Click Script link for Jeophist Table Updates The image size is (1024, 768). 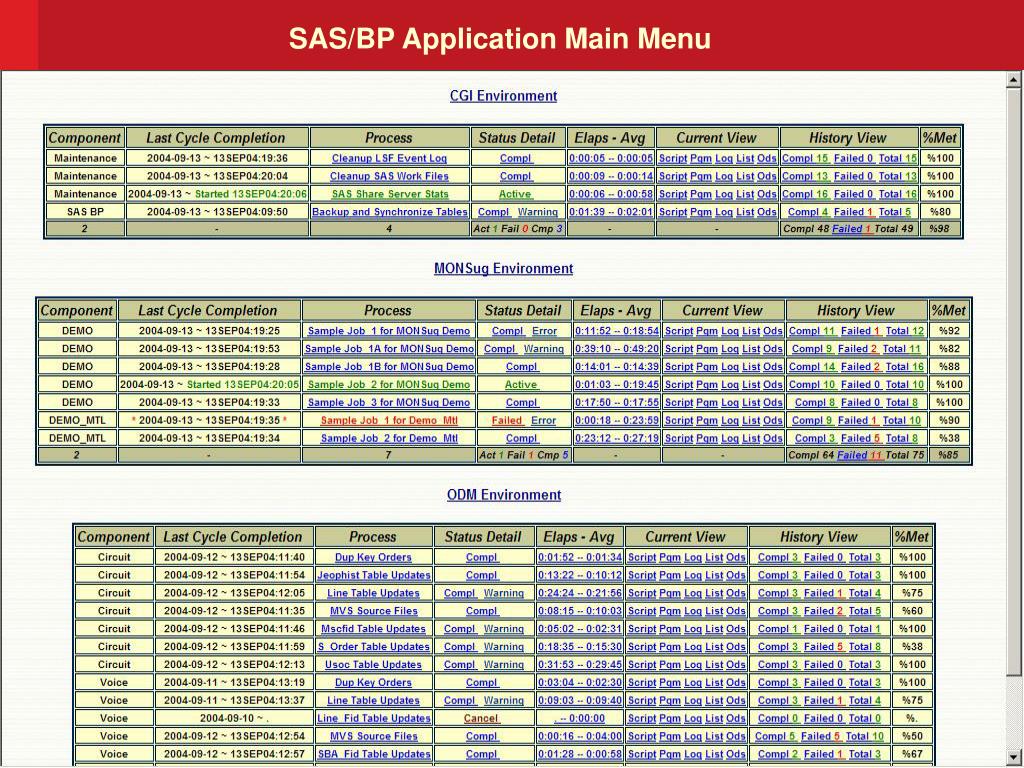pos(642,575)
